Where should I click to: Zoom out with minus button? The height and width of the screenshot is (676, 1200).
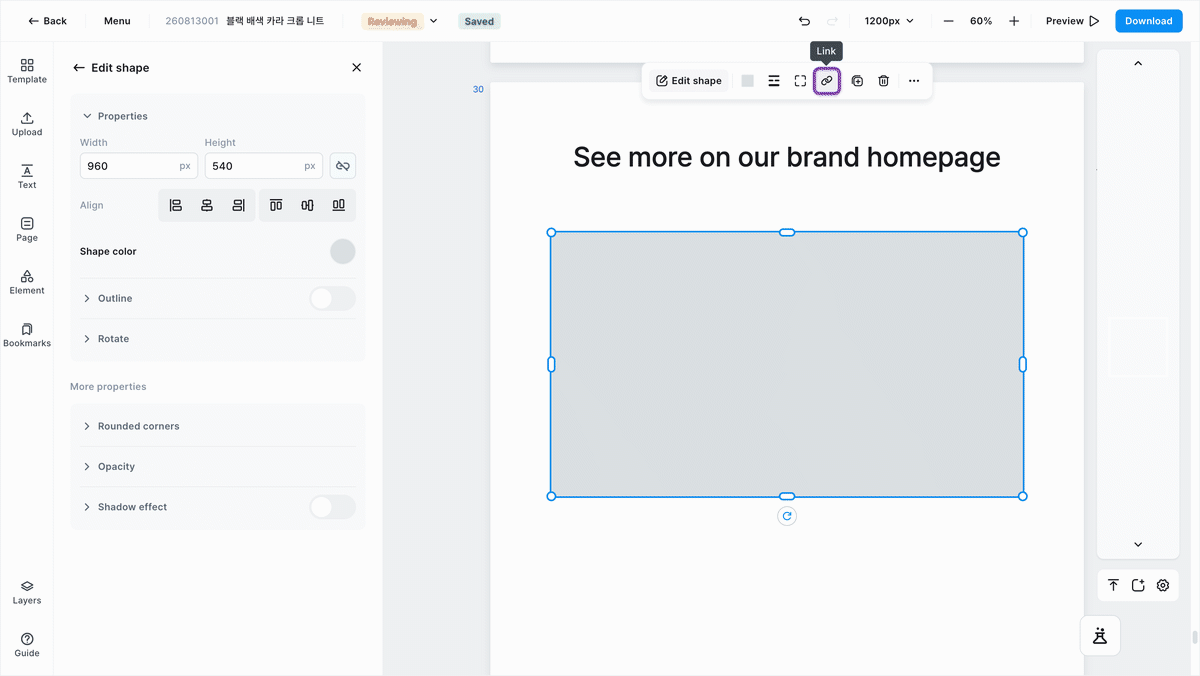pyautogui.click(x=948, y=21)
